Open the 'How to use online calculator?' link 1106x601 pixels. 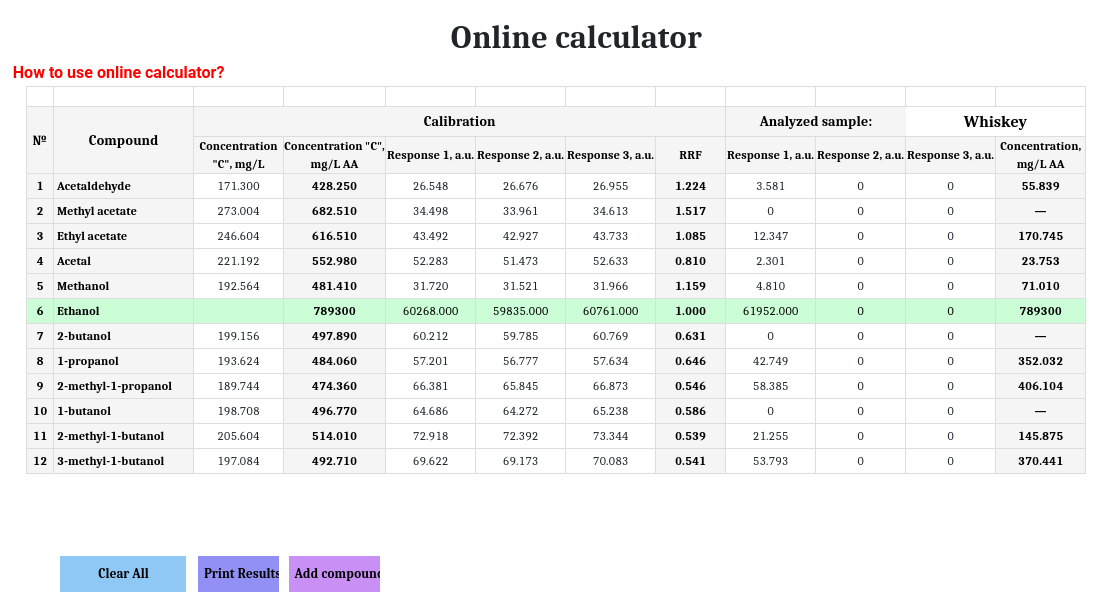click(x=118, y=73)
